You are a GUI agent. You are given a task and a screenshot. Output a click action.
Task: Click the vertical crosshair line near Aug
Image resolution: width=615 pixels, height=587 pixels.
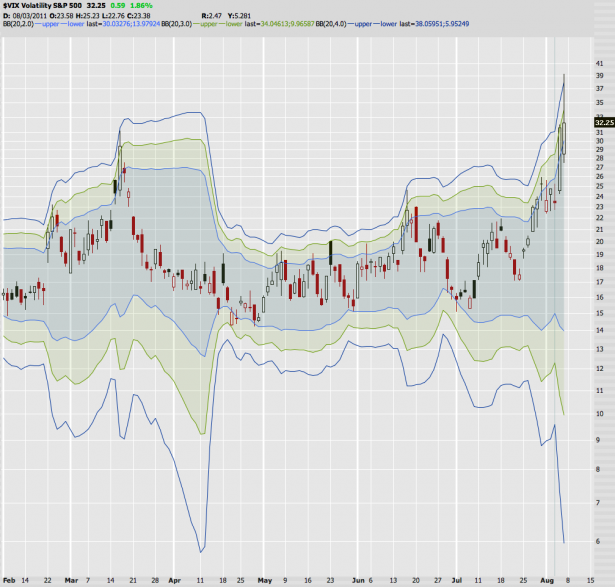point(556,300)
